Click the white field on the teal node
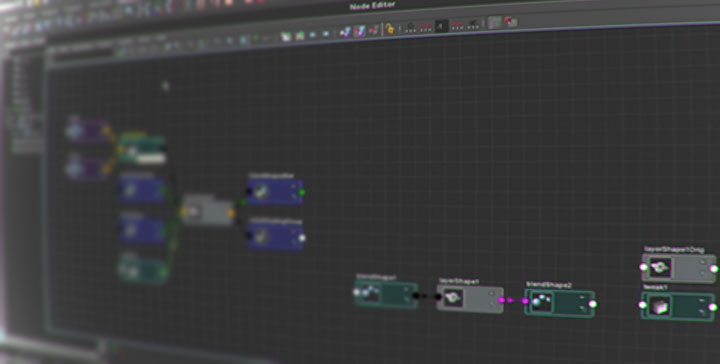Screen dimensions: 720x364 [151, 158]
